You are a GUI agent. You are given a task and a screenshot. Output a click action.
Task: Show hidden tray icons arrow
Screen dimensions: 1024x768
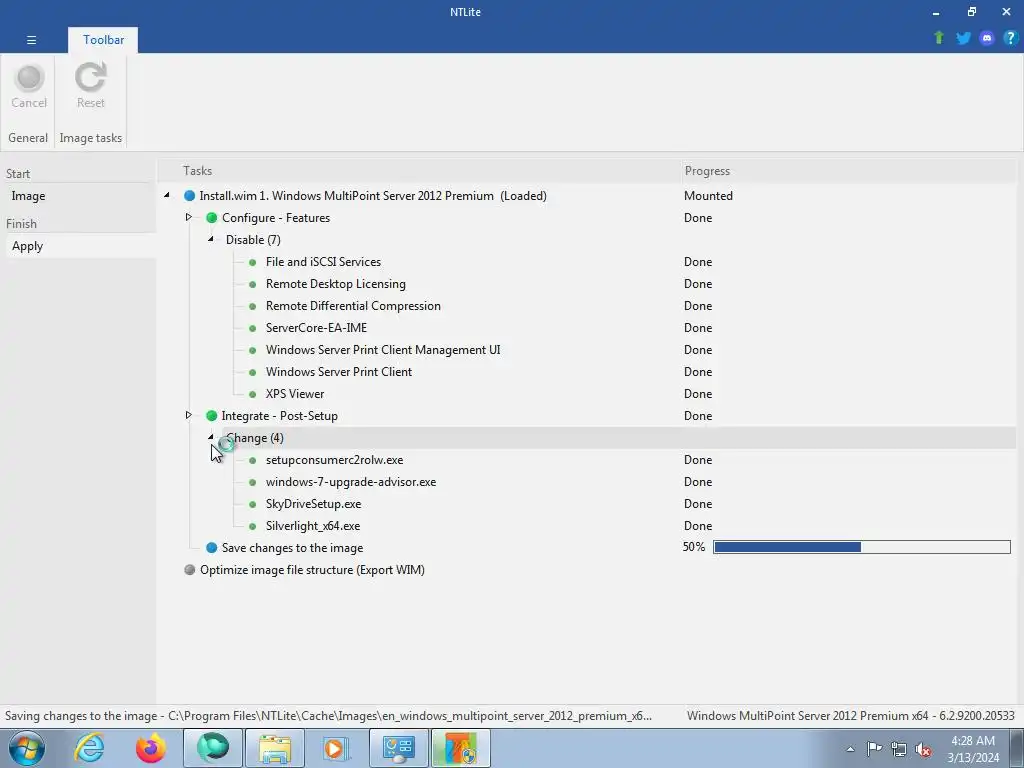pos(850,750)
